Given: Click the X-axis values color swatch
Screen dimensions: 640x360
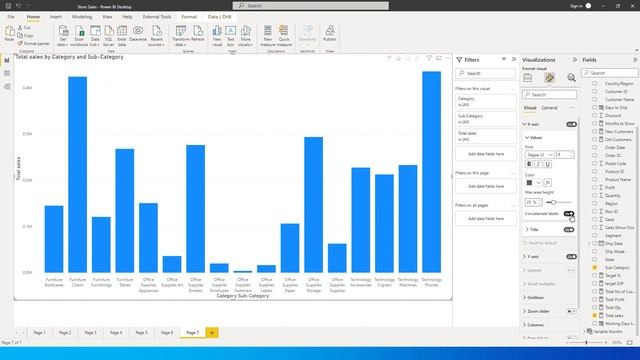Looking at the screenshot, I should click(x=529, y=182).
